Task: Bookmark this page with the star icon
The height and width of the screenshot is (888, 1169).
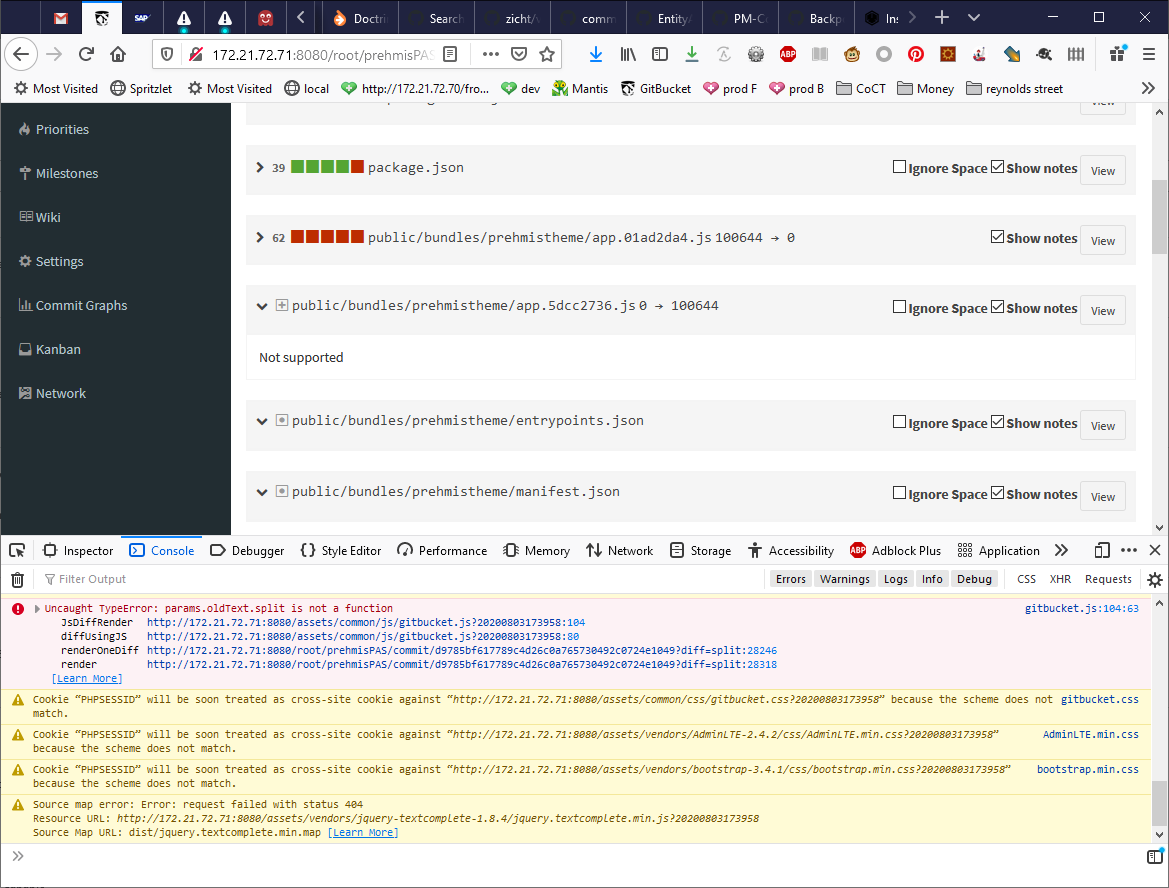Action: 547,54
